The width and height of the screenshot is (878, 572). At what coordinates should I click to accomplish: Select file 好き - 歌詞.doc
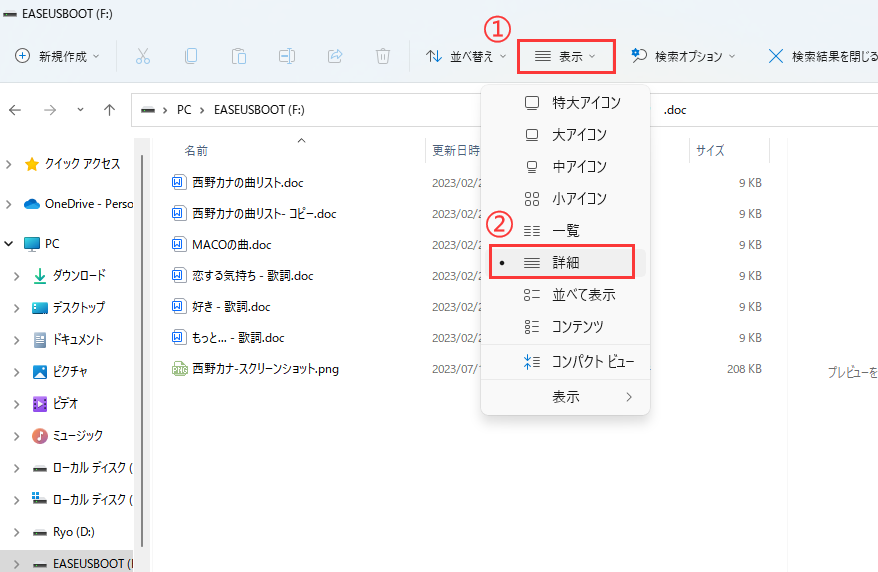pos(231,307)
